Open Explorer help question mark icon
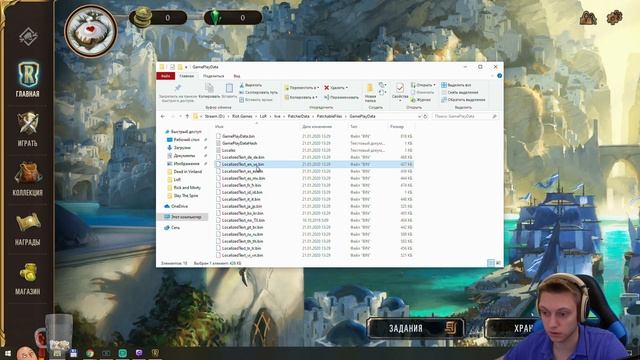Screen dimensions: 640x360 click(x=500, y=76)
